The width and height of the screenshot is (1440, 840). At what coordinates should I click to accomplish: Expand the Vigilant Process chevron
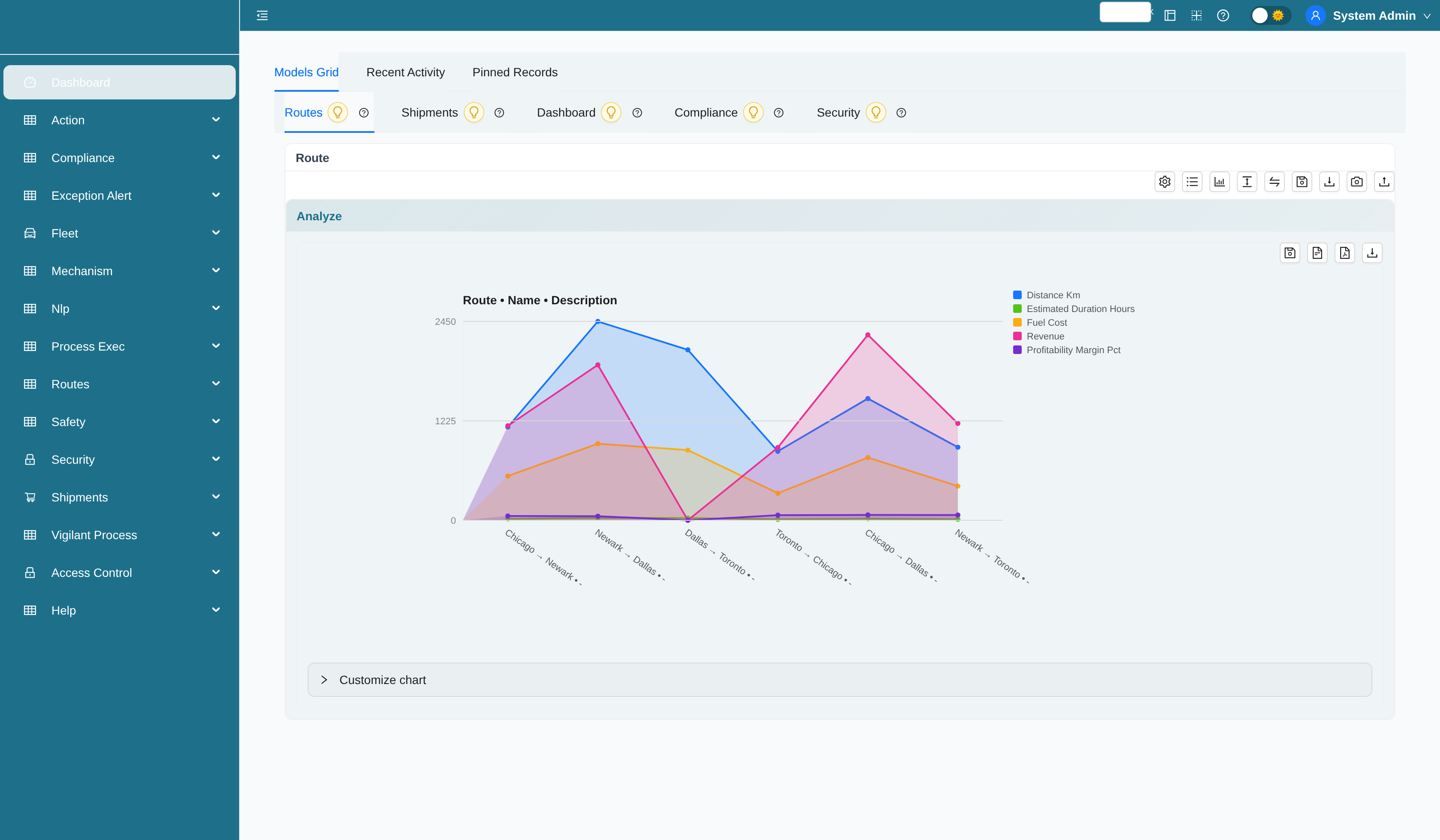216,534
